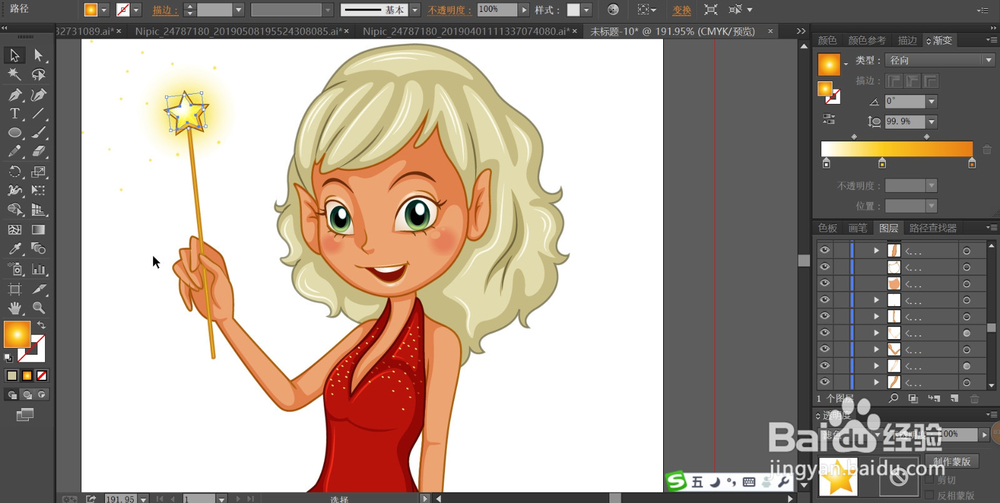The image size is (1000, 503).
Task: Hide the last visible layer row's eye
Action: click(825, 382)
